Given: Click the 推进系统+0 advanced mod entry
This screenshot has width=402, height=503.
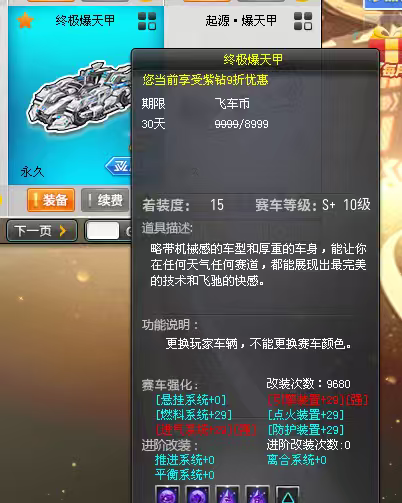Looking at the screenshot, I should point(185,460).
